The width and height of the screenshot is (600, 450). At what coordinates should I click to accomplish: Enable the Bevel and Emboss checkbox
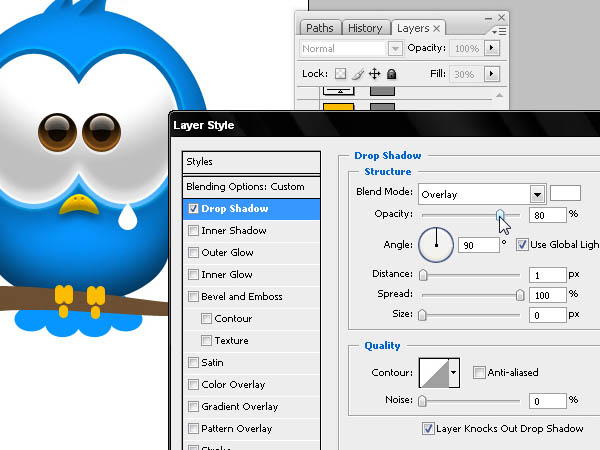coord(193,297)
